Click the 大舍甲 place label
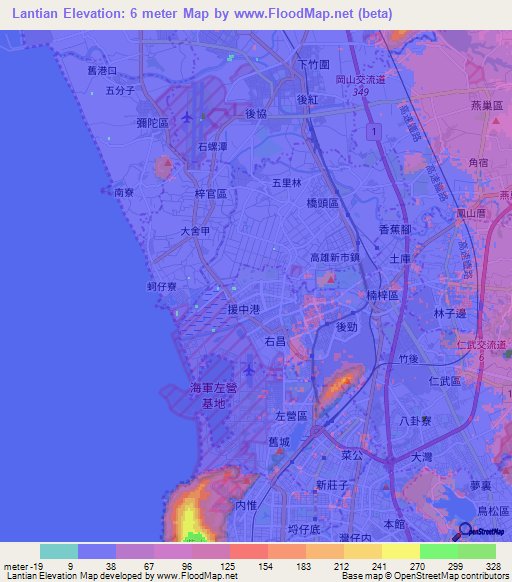The width and height of the screenshot is (512, 582). [x=195, y=231]
